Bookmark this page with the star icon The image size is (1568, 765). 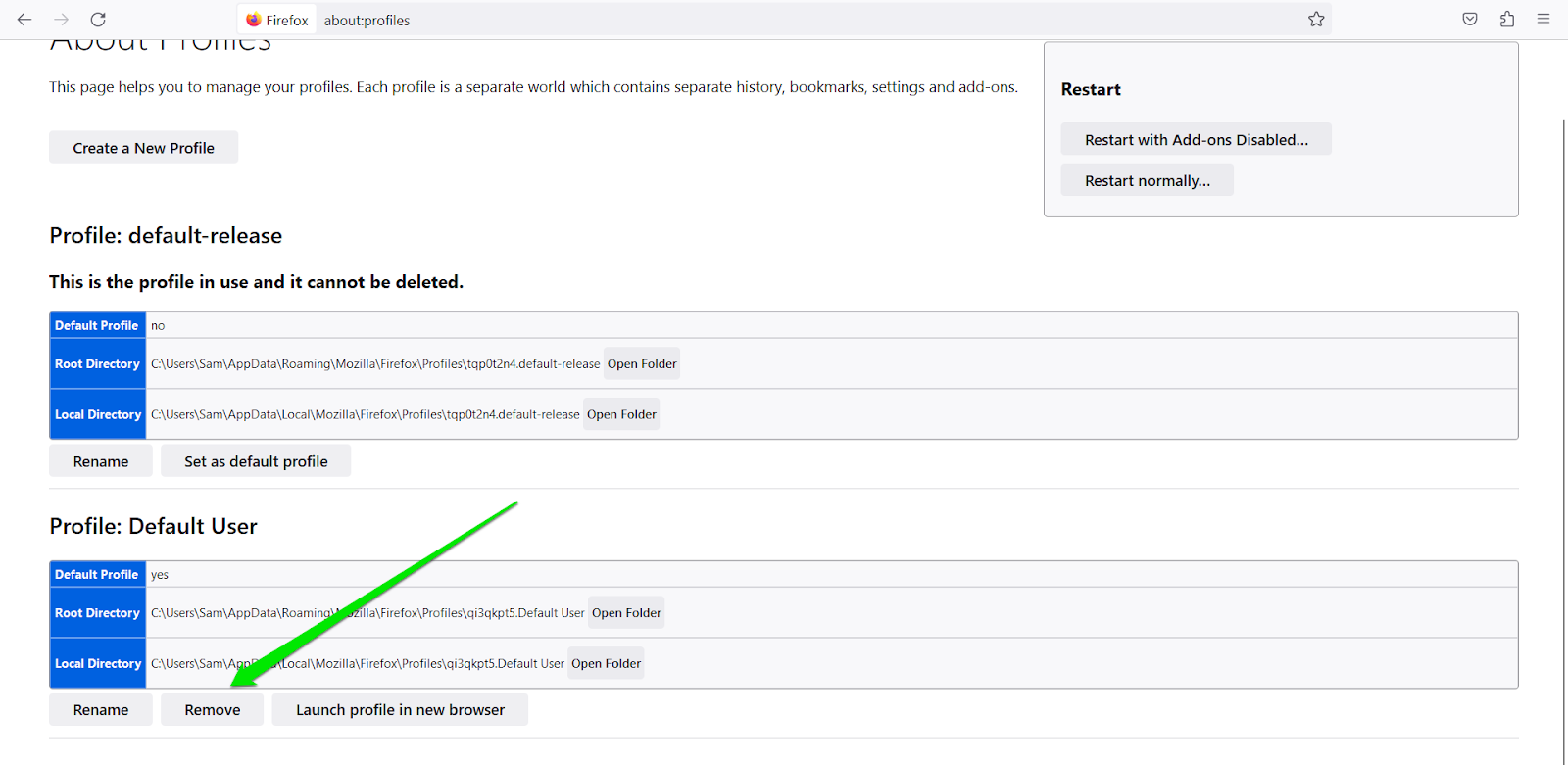[x=1316, y=20]
